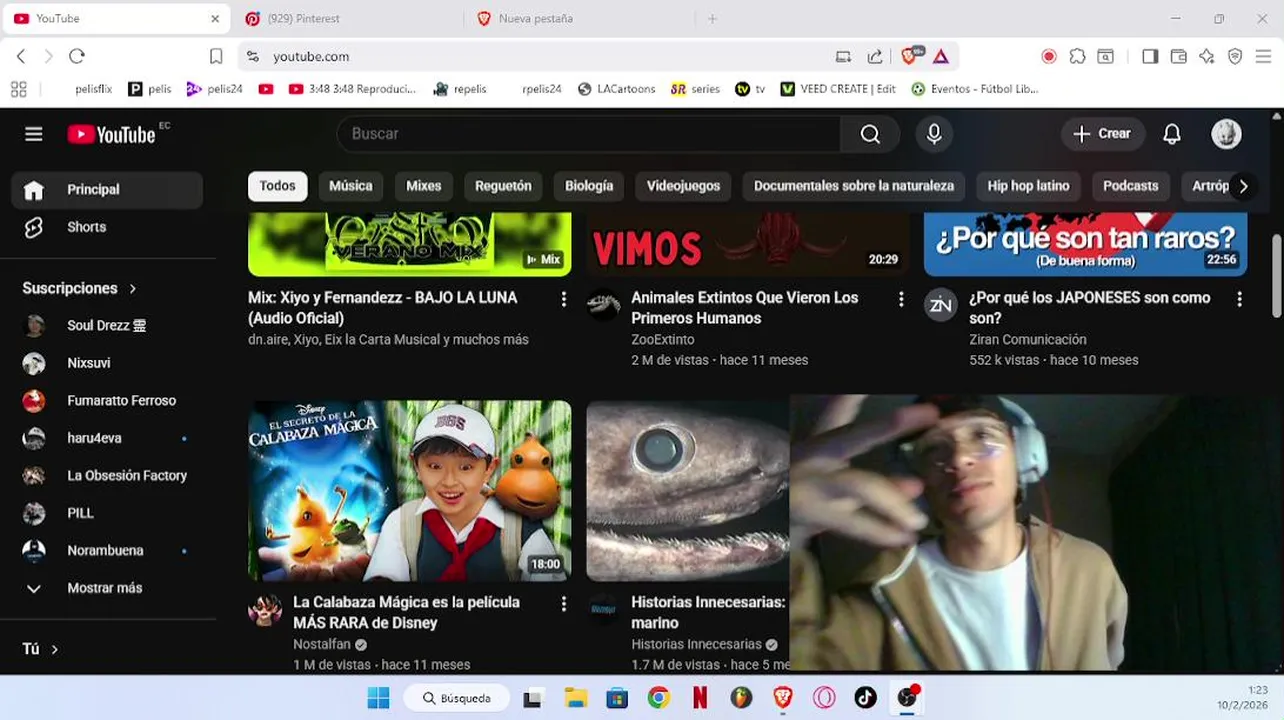
Task: Open the Brave Shields lion icon
Action: 909,56
